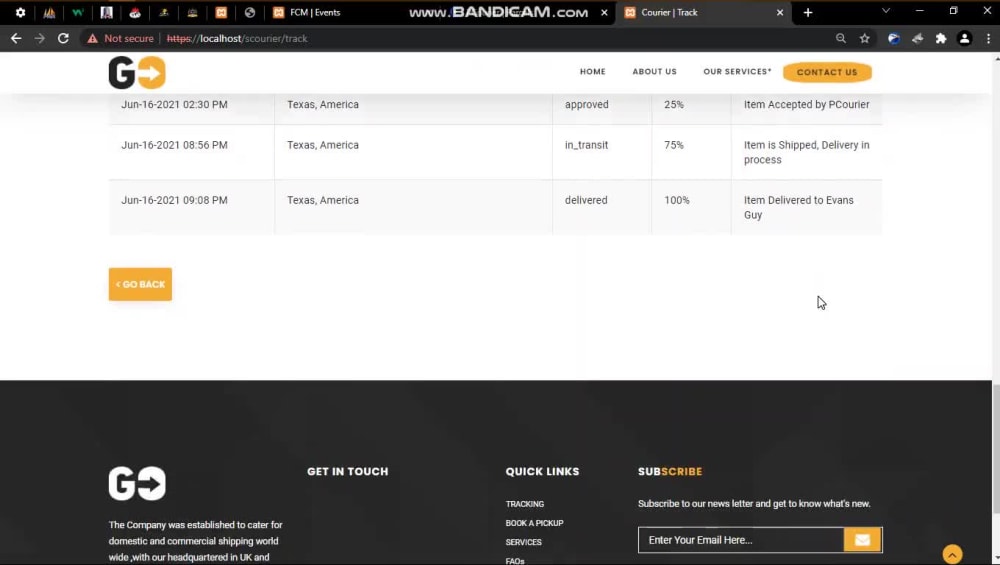Go forward in browser history

40,38
